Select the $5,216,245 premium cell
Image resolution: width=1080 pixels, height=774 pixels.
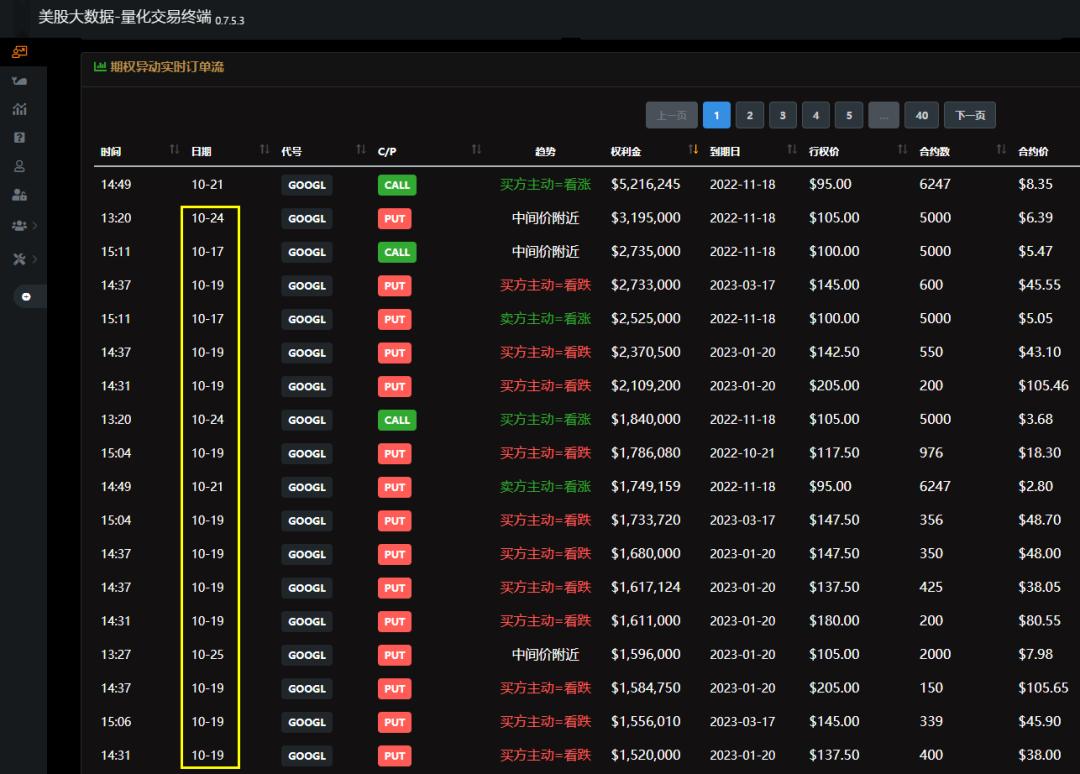(x=645, y=185)
